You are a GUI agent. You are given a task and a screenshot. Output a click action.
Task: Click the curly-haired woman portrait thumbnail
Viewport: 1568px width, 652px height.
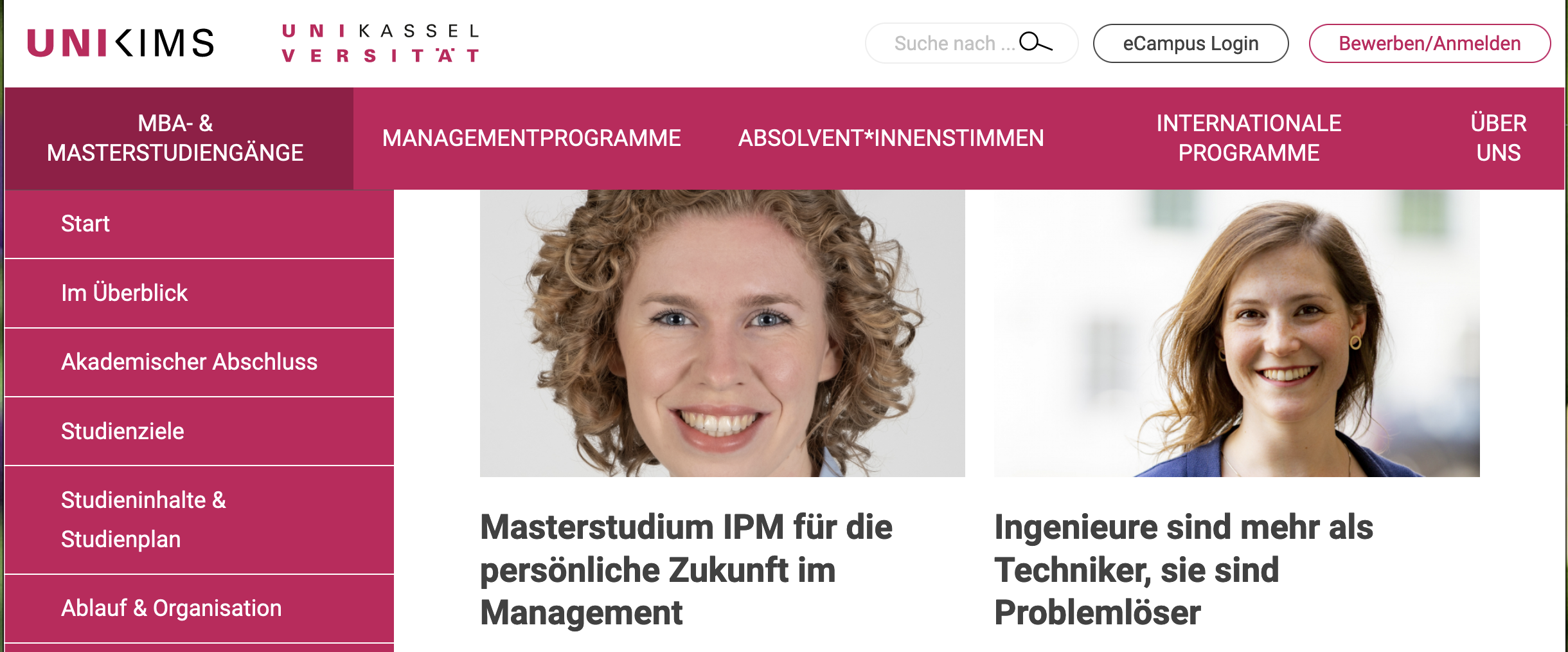(722, 333)
